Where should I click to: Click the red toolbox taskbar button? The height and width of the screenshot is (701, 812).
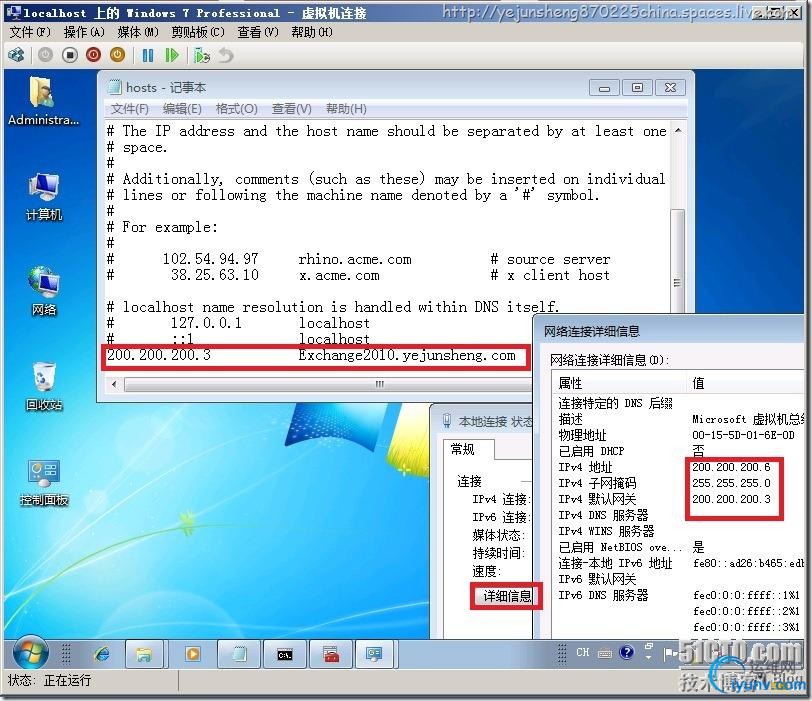point(330,654)
